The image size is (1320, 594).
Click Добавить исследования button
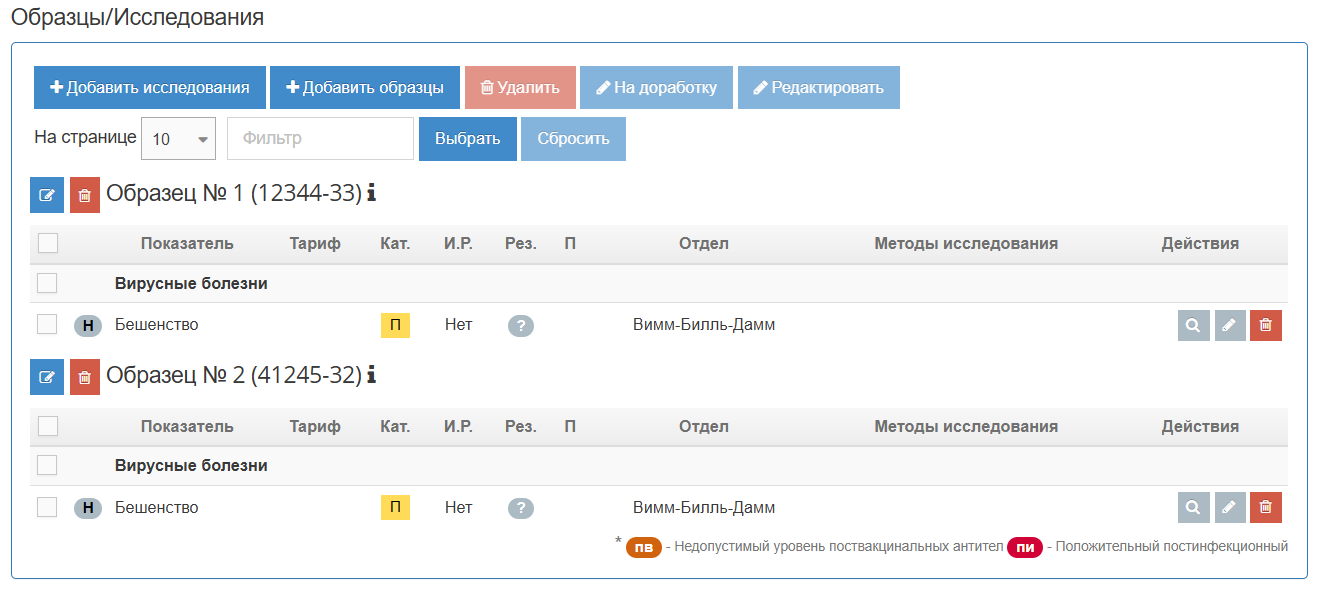[150, 87]
